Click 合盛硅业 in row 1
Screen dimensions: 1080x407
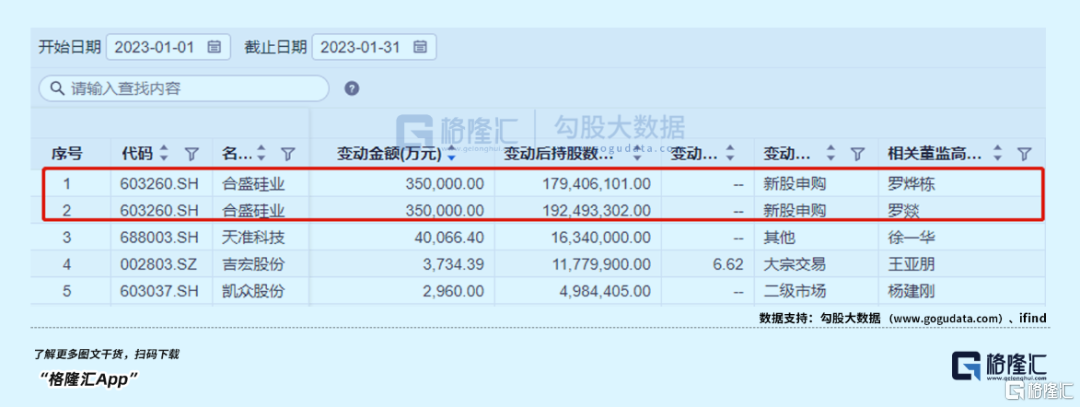253,184
